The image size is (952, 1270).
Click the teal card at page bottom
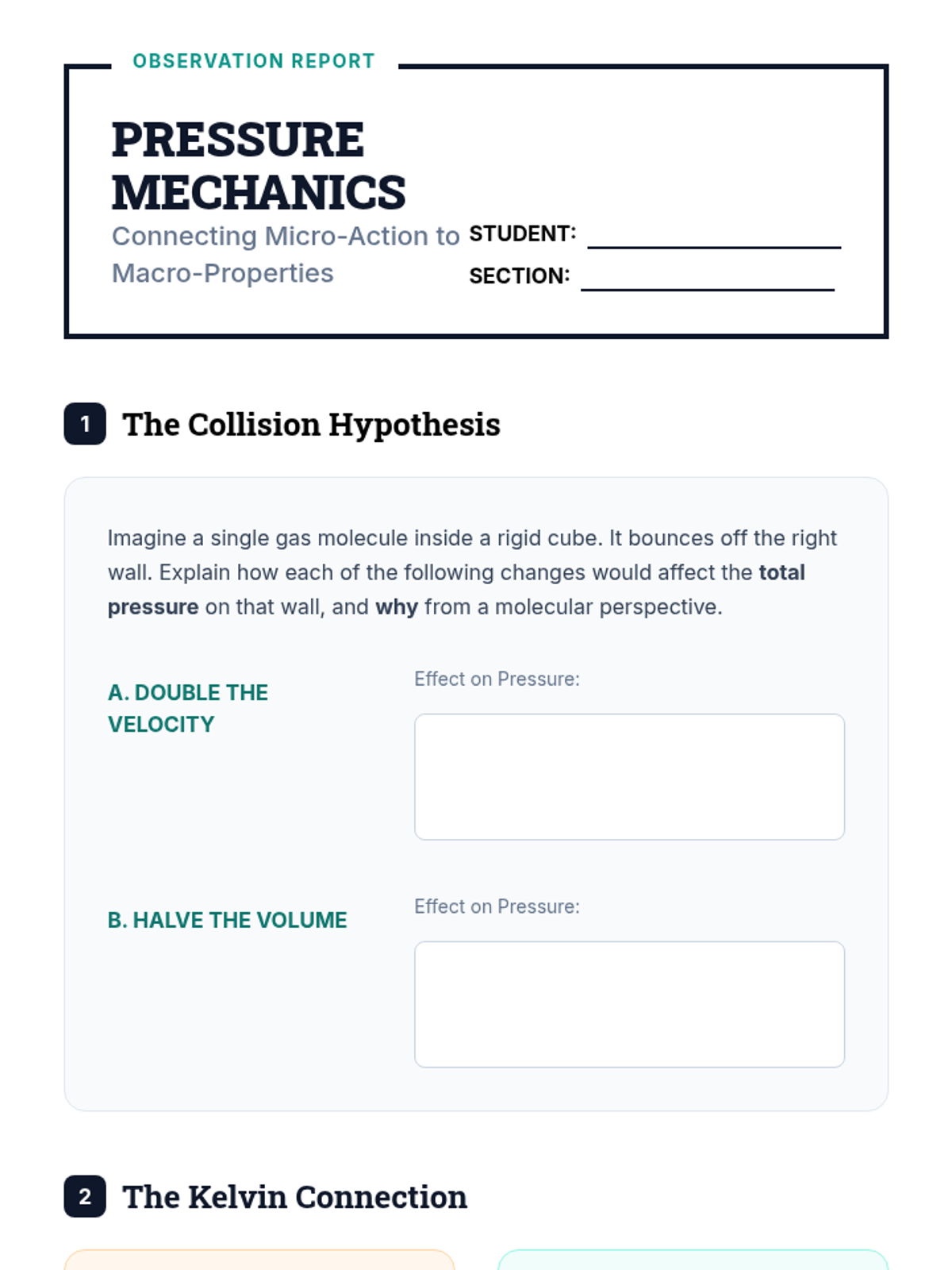[x=693, y=1260]
